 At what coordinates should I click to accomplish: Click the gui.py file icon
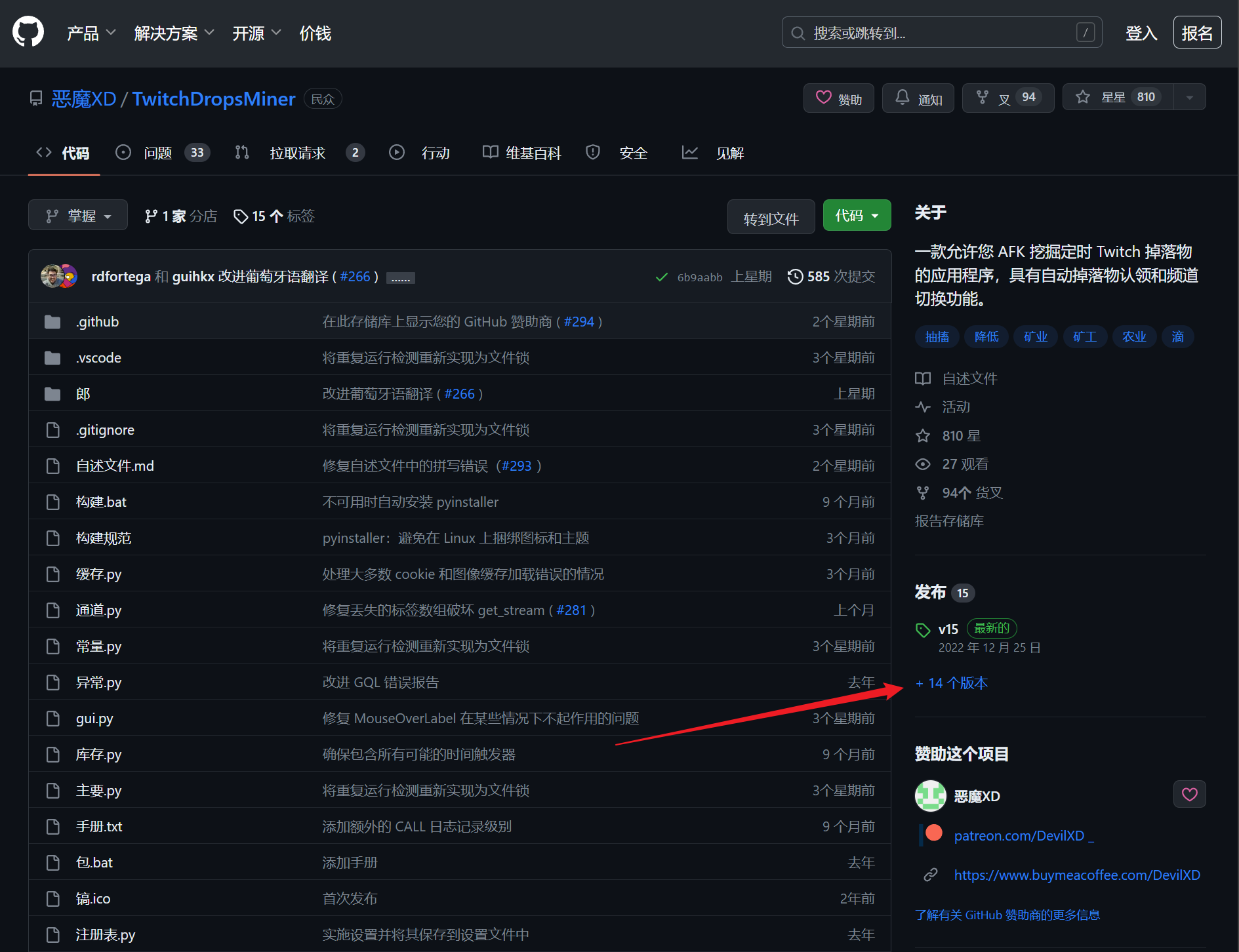point(52,718)
